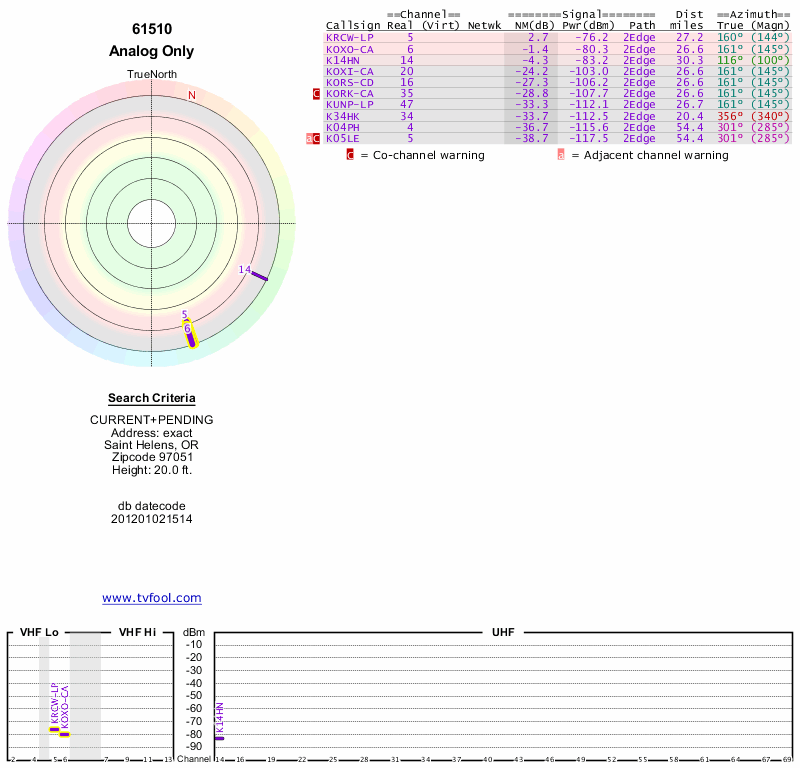
Task: Click the KRCW-LP bar in VHF Lo chart
Action: [x=54, y=729]
